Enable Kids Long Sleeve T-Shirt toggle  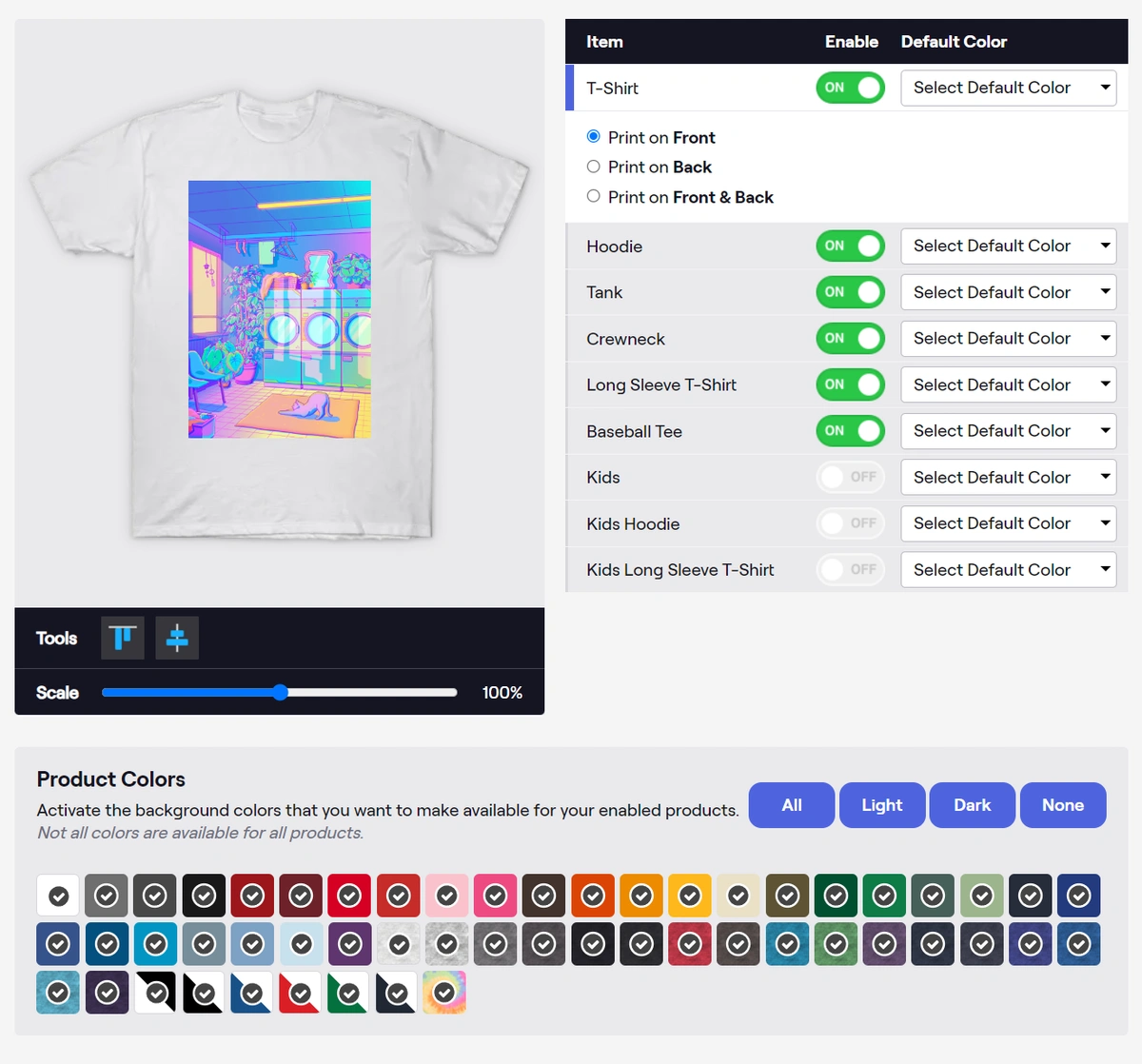pos(850,569)
